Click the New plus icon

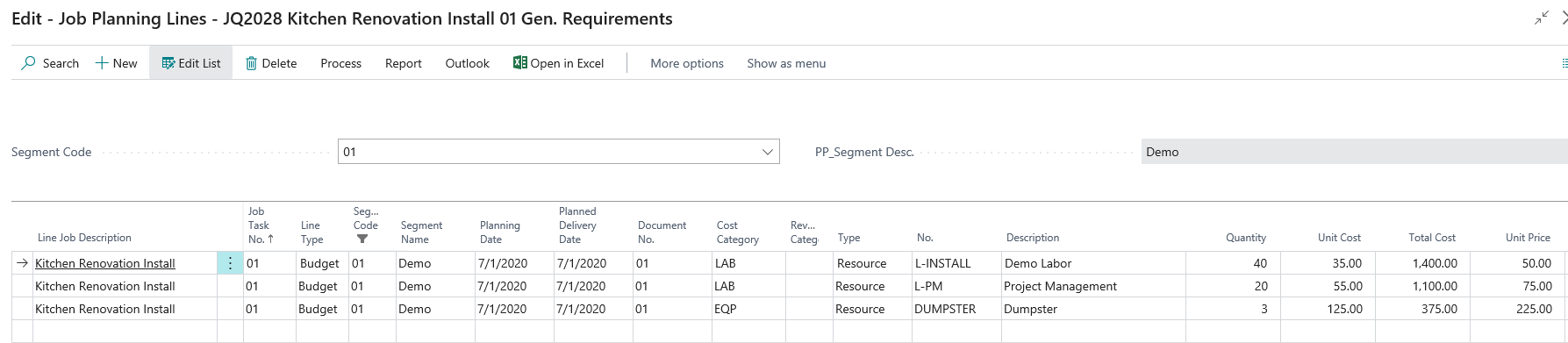tap(102, 63)
